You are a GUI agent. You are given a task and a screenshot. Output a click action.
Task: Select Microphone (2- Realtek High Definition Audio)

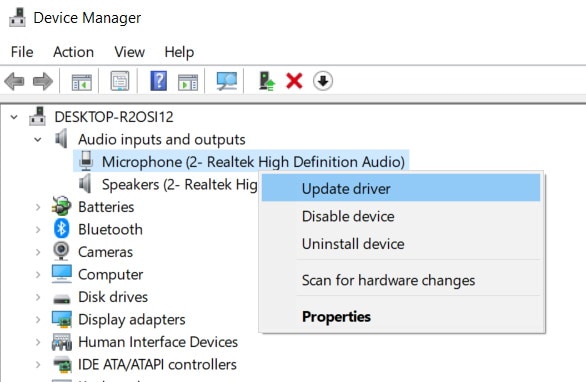click(253, 162)
